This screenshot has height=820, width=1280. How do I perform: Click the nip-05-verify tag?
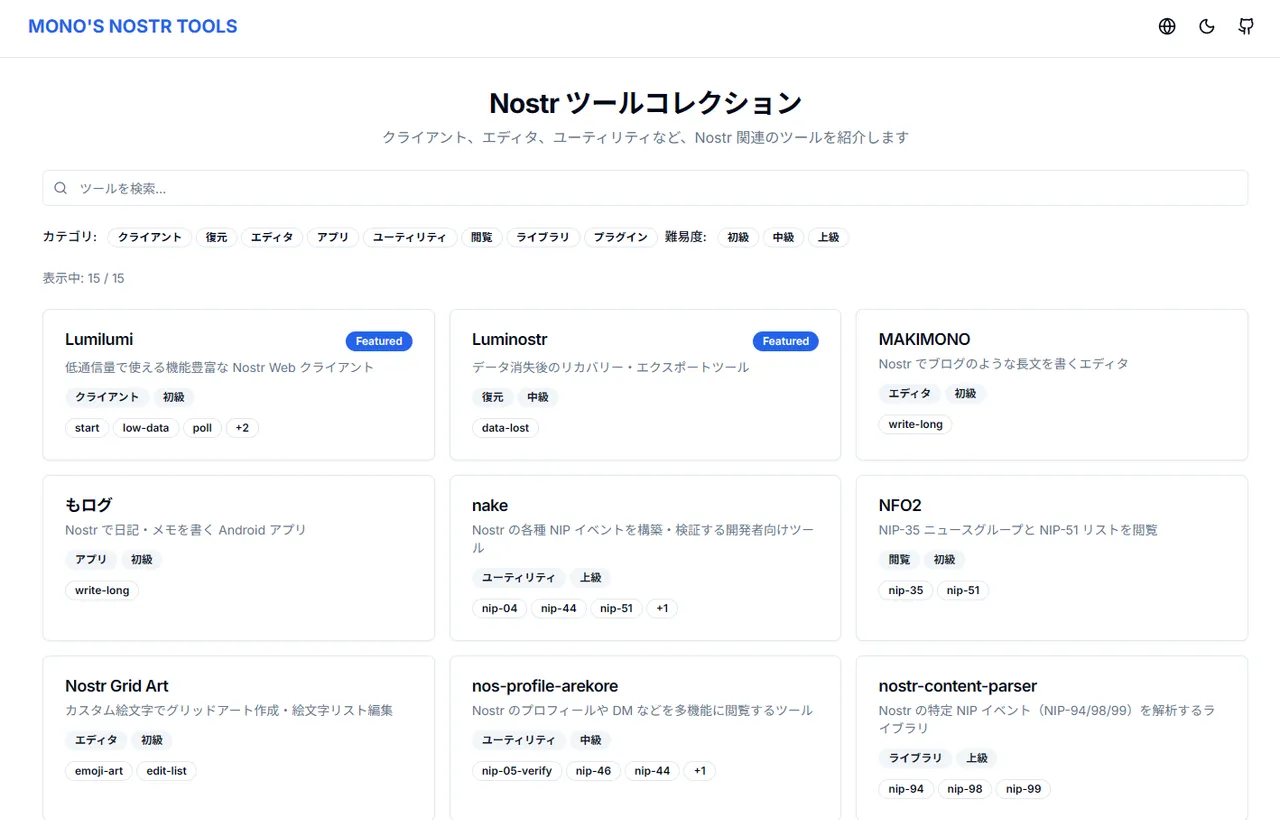517,771
